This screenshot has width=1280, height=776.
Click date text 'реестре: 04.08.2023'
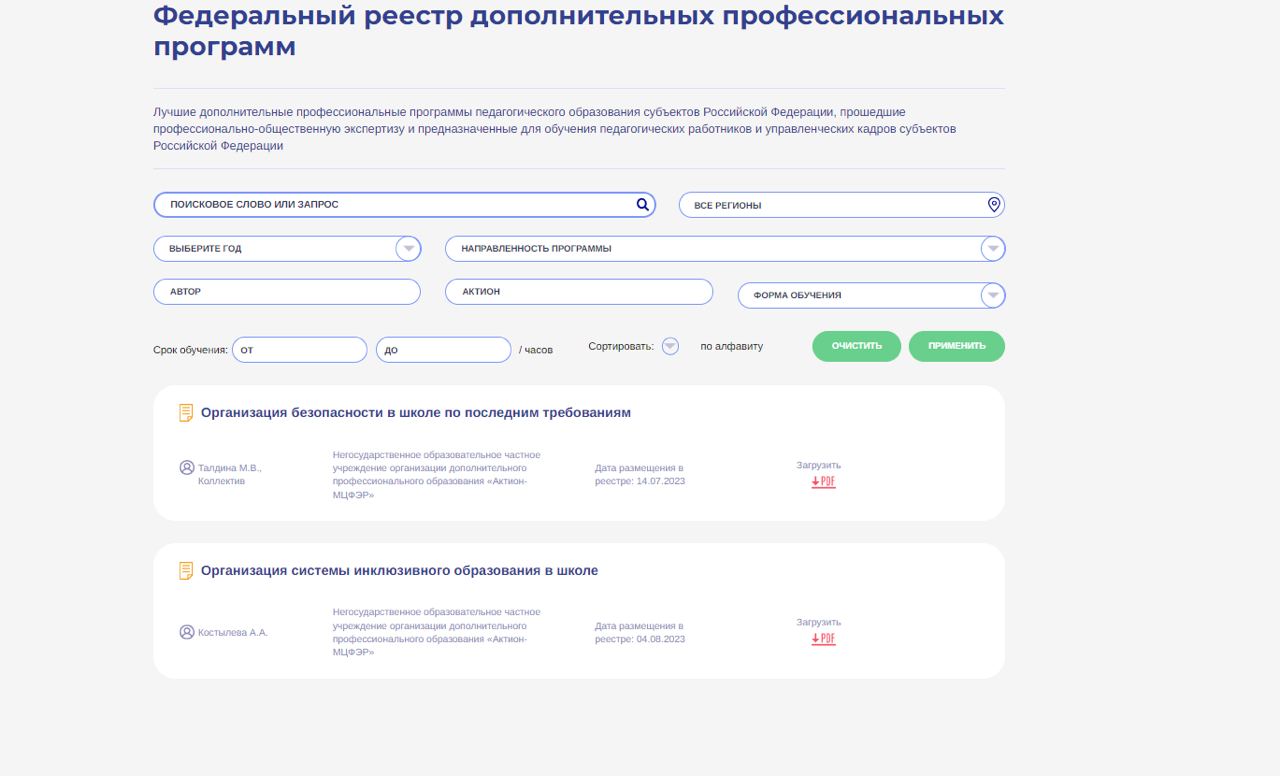coord(640,639)
